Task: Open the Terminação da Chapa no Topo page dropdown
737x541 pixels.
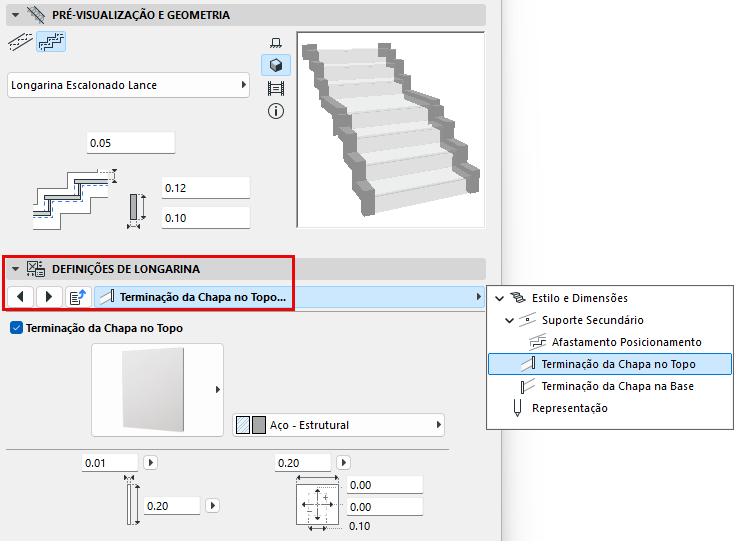Action: coord(289,297)
